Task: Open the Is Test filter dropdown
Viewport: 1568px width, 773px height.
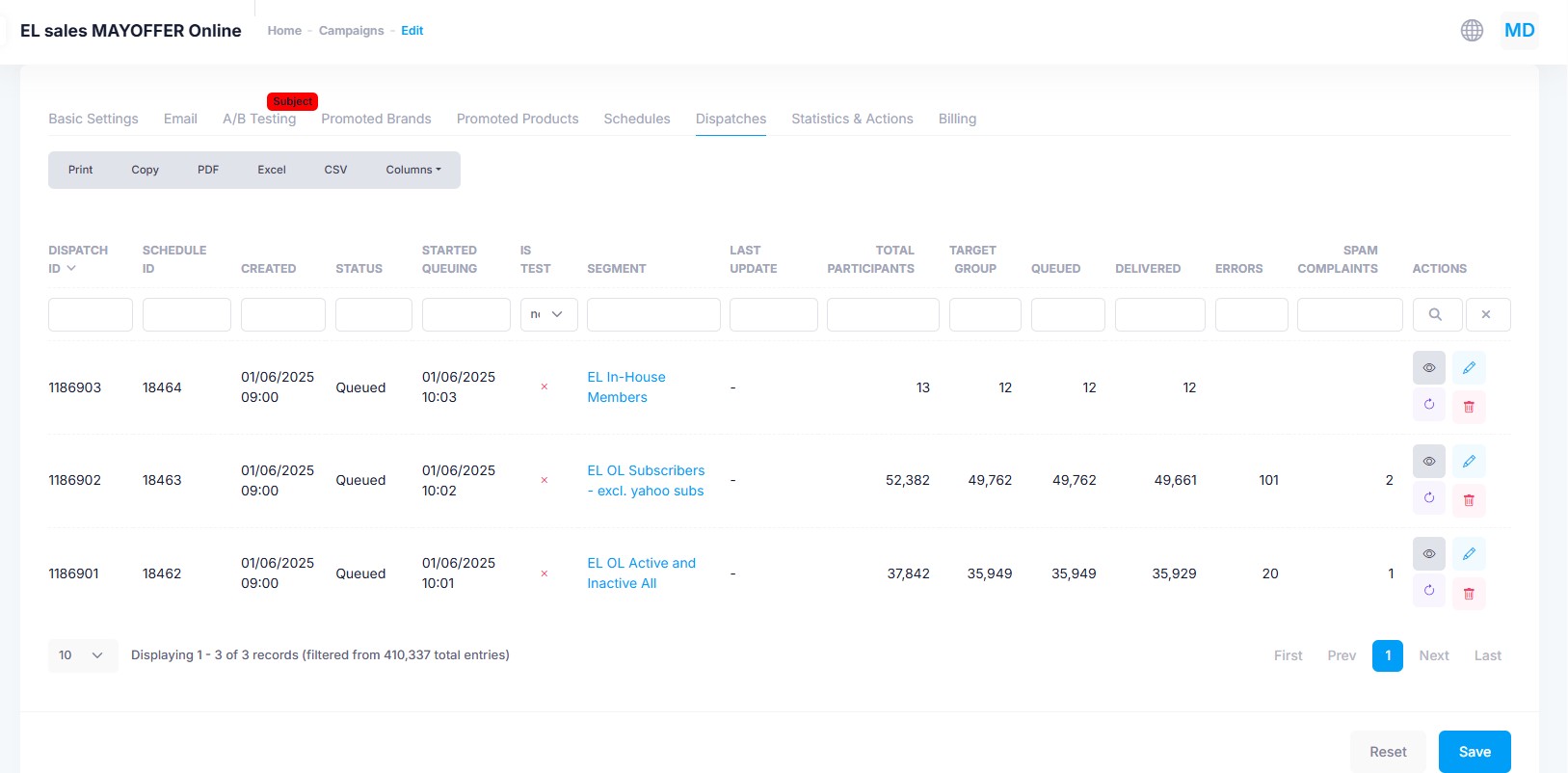Action: pyautogui.click(x=549, y=314)
